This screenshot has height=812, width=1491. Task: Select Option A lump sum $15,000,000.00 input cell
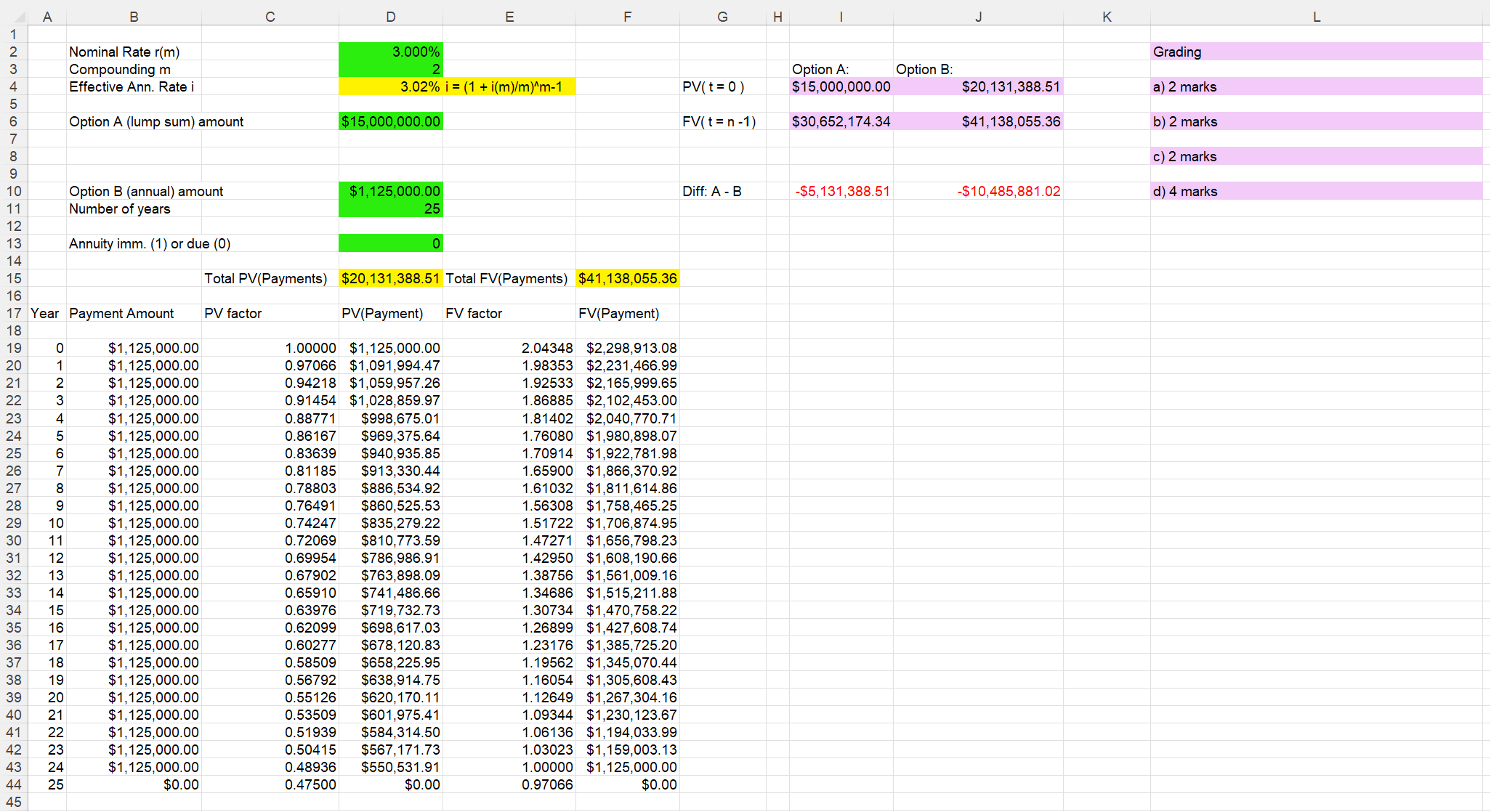click(x=391, y=121)
